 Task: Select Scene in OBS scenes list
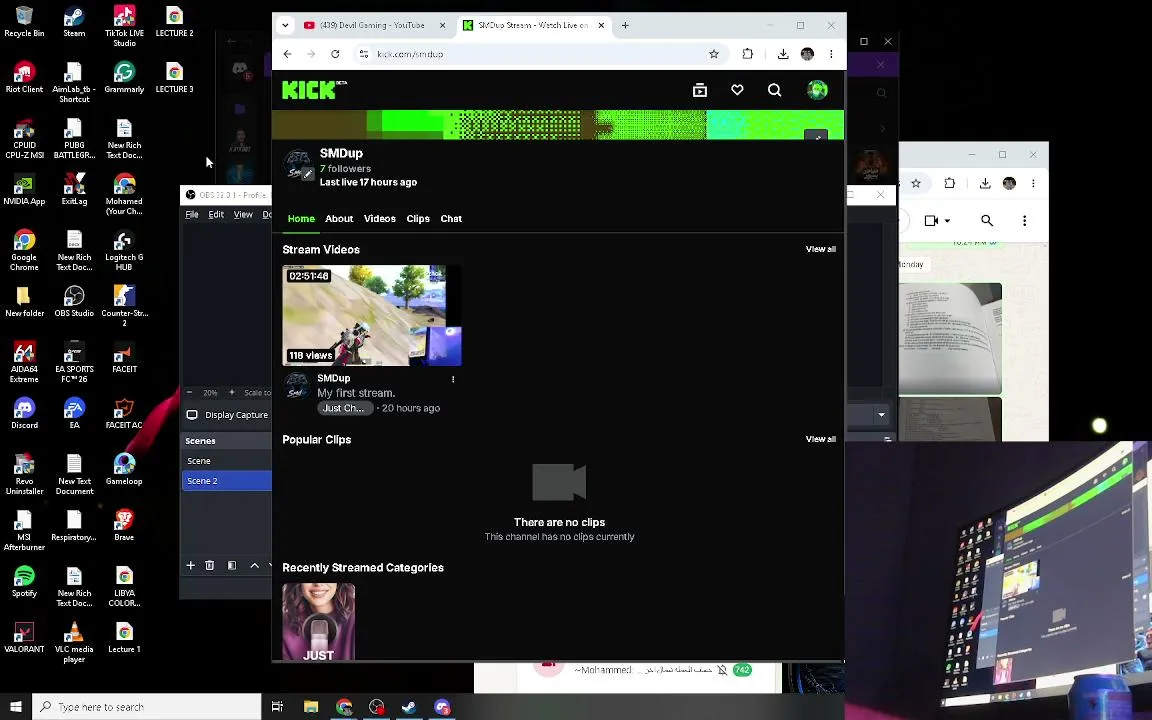pos(227,461)
